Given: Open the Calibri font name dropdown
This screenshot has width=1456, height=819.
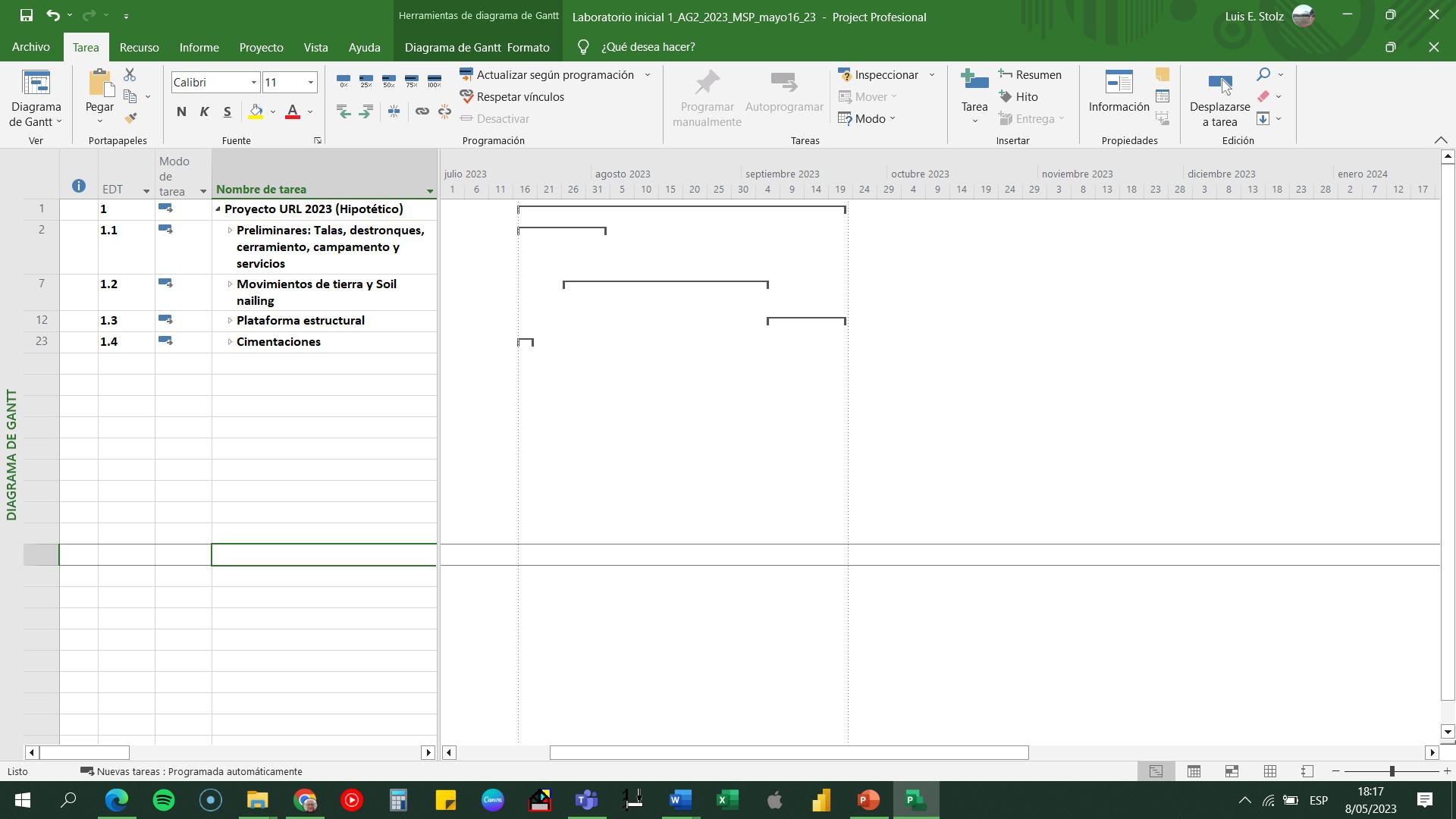Looking at the screenshot, I should 253,83.
